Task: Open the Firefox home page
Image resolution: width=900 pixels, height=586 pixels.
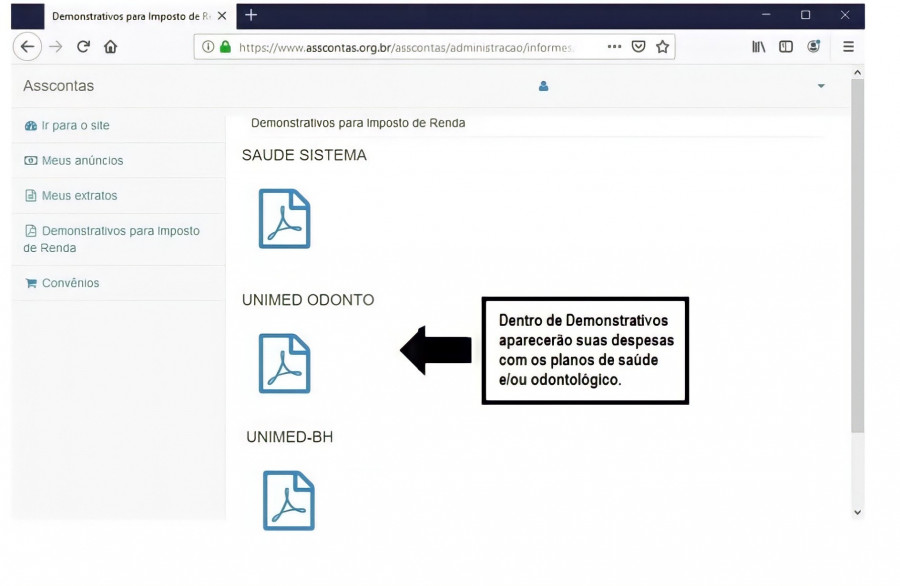Action: pos(110,46)
